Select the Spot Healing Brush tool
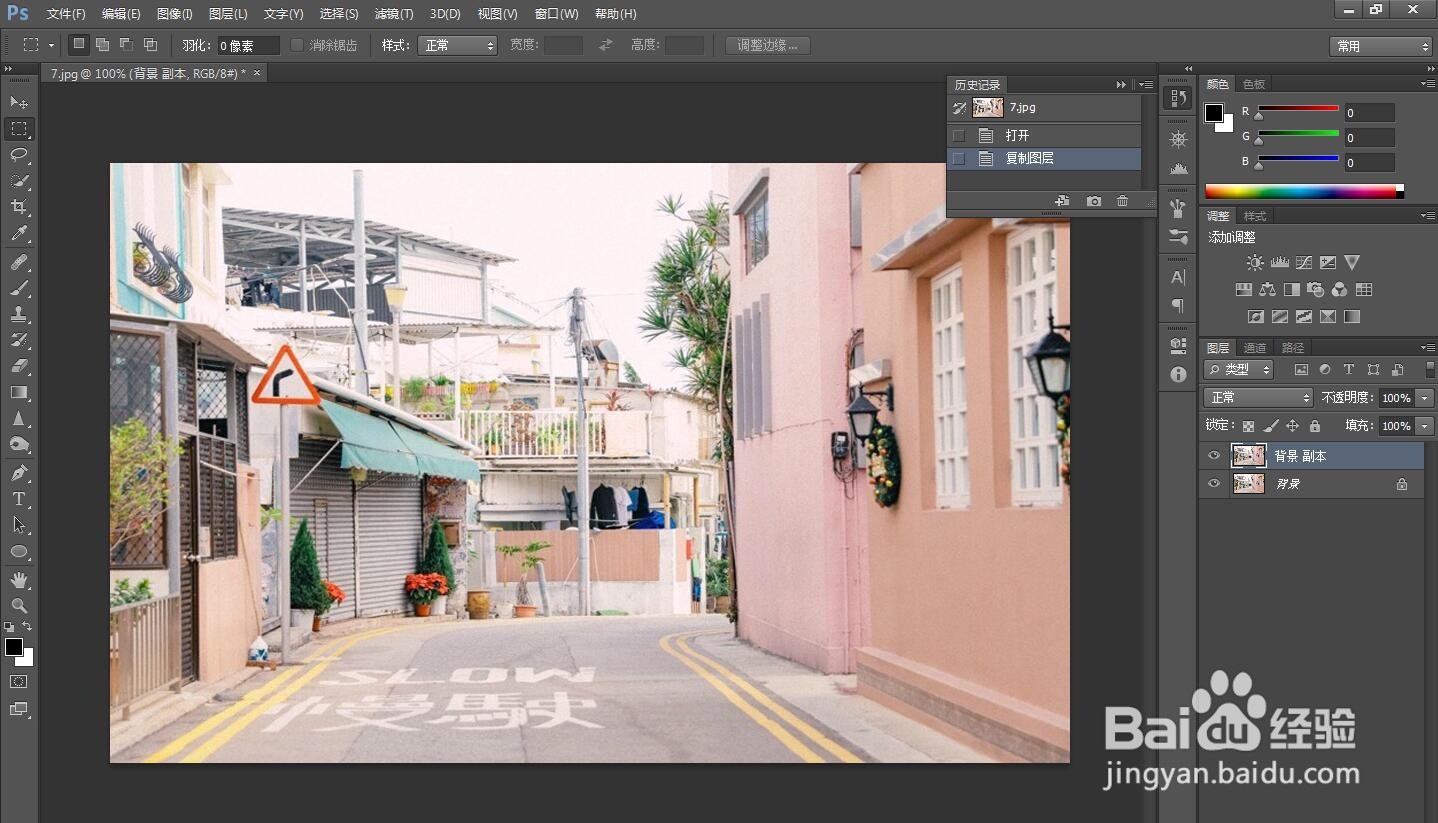 pyautogui.click(x=19, y=262)
